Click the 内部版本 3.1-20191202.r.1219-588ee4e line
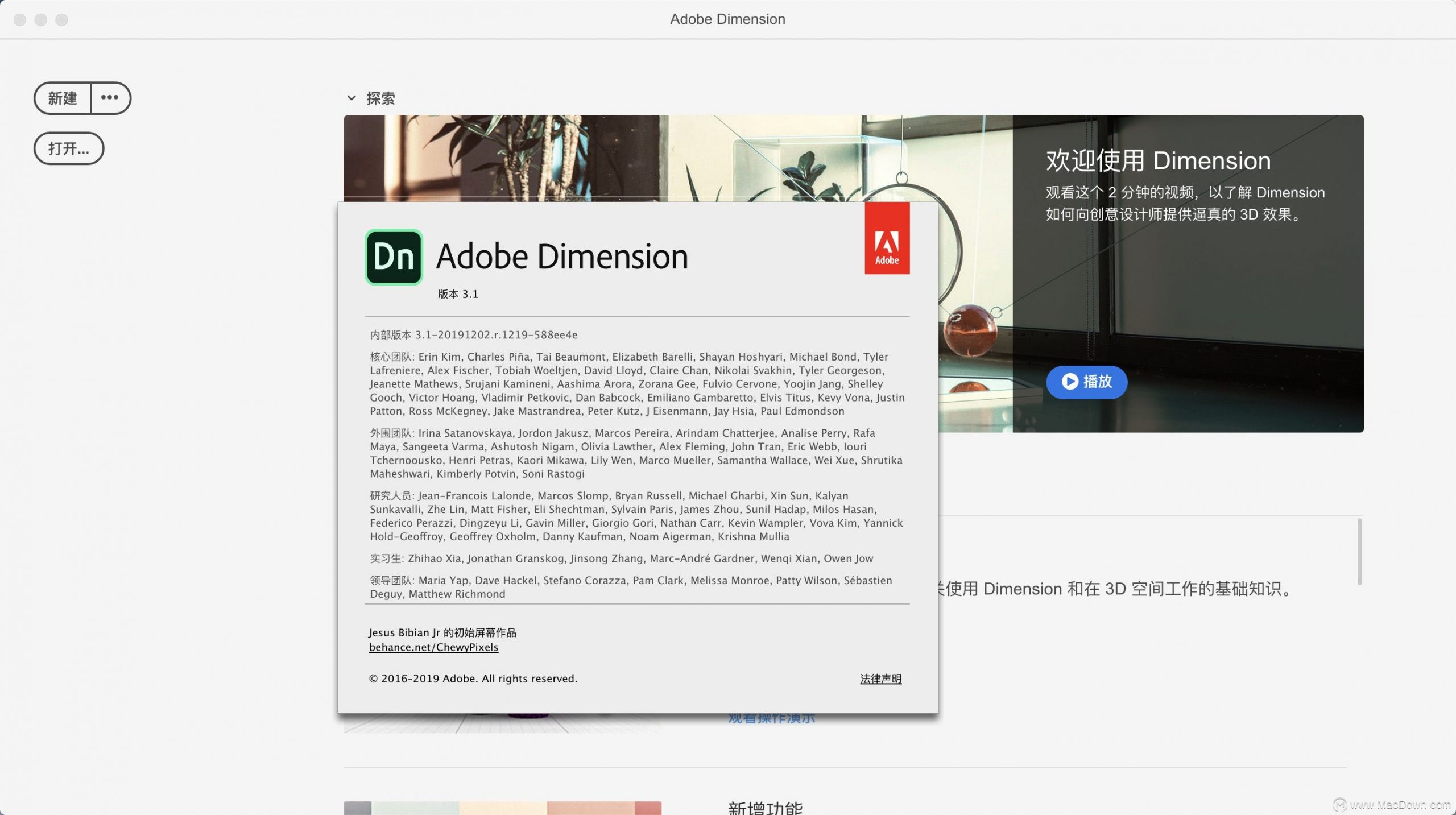This screenshot has width=1456, height=815. (474, 335)
